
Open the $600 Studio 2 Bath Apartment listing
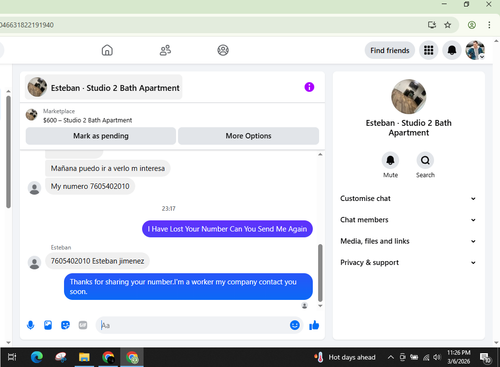[x=87, y=120]
